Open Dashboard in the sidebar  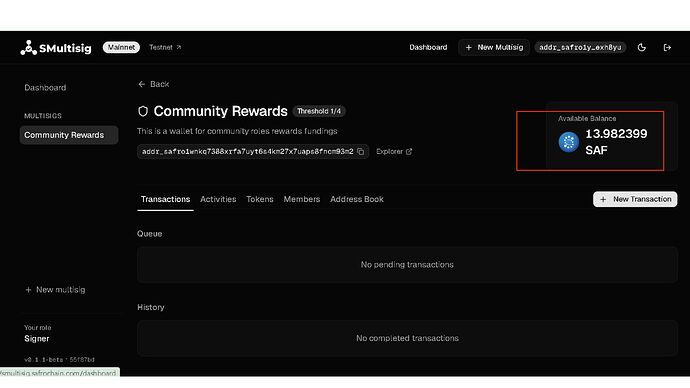click(x=45, y=88)
